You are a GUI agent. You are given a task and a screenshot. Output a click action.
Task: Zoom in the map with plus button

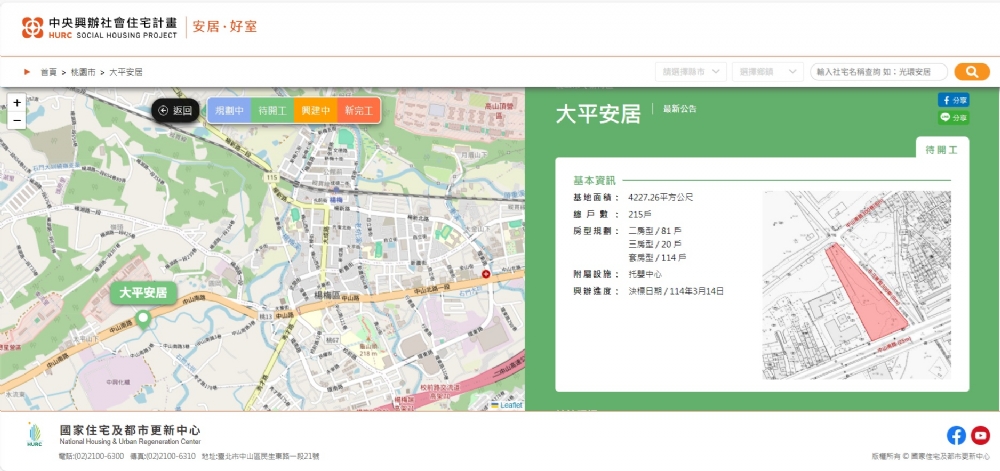[17, 103]
